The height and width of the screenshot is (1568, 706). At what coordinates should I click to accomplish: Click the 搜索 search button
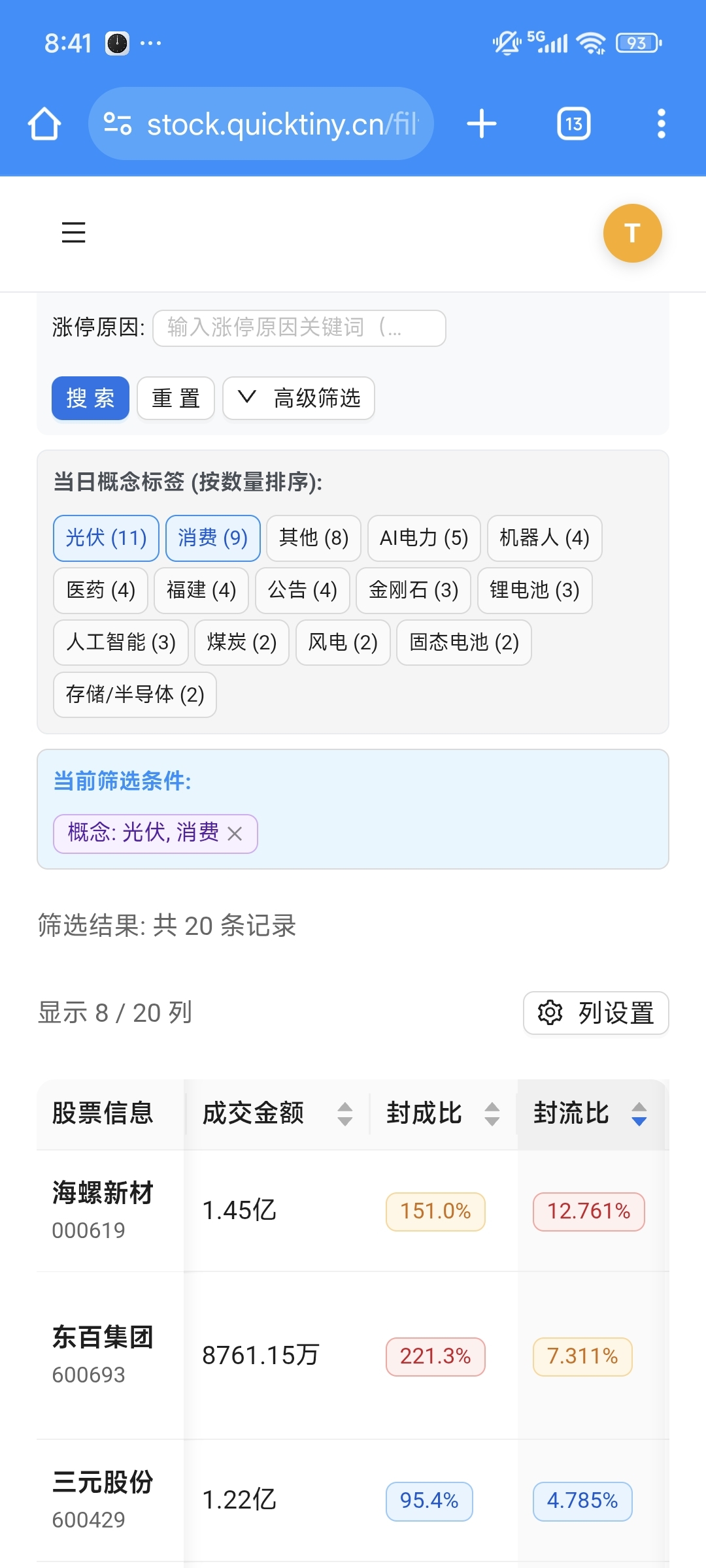(x=90, y=398)
